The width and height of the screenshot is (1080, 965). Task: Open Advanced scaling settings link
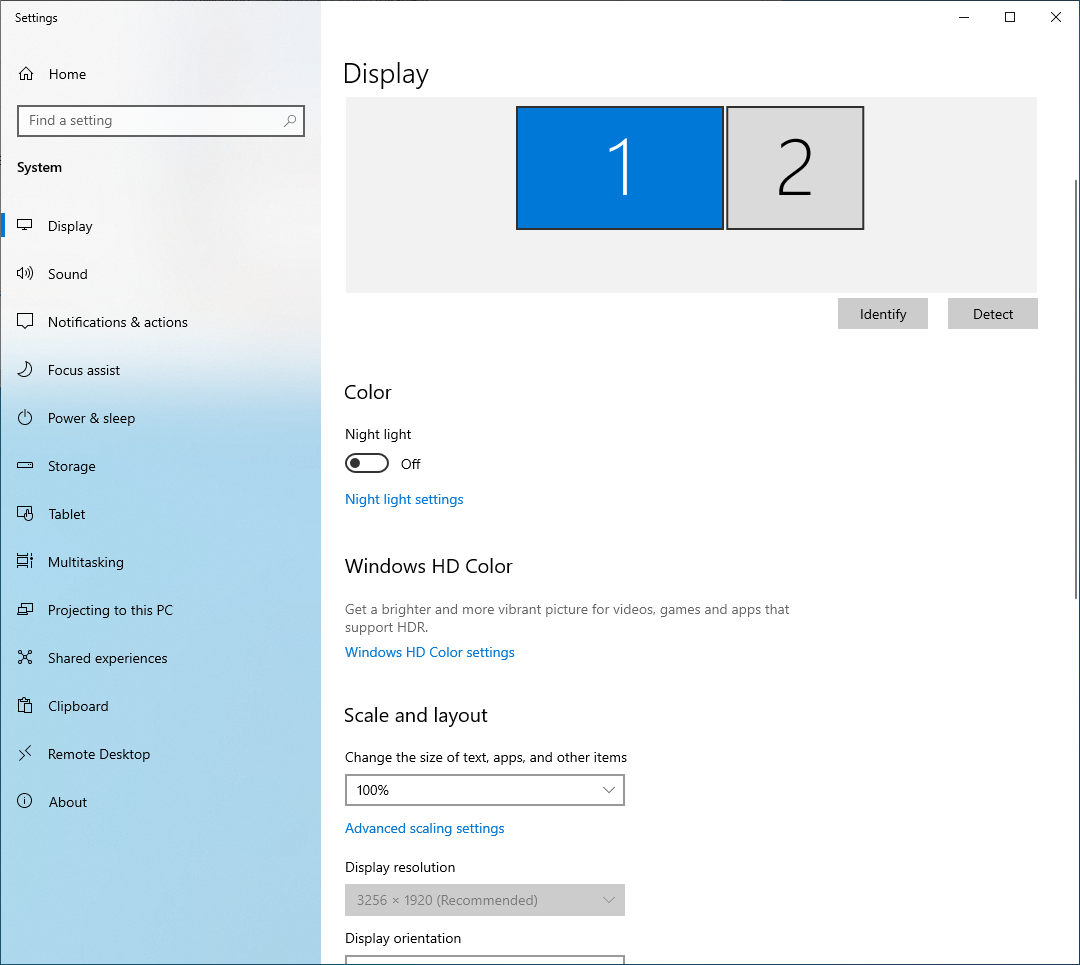tap(424, 828)
